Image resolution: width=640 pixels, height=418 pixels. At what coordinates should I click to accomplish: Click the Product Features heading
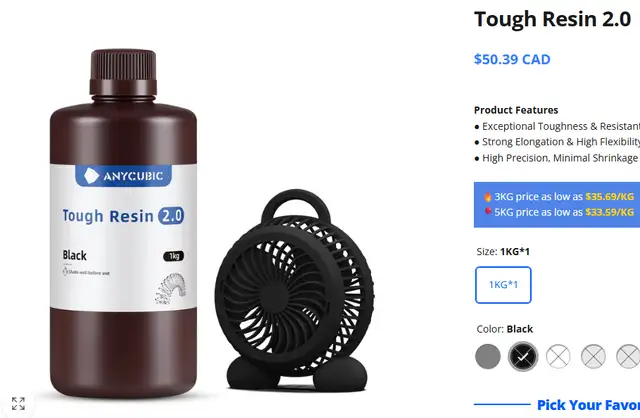click(x=516, y=110)
